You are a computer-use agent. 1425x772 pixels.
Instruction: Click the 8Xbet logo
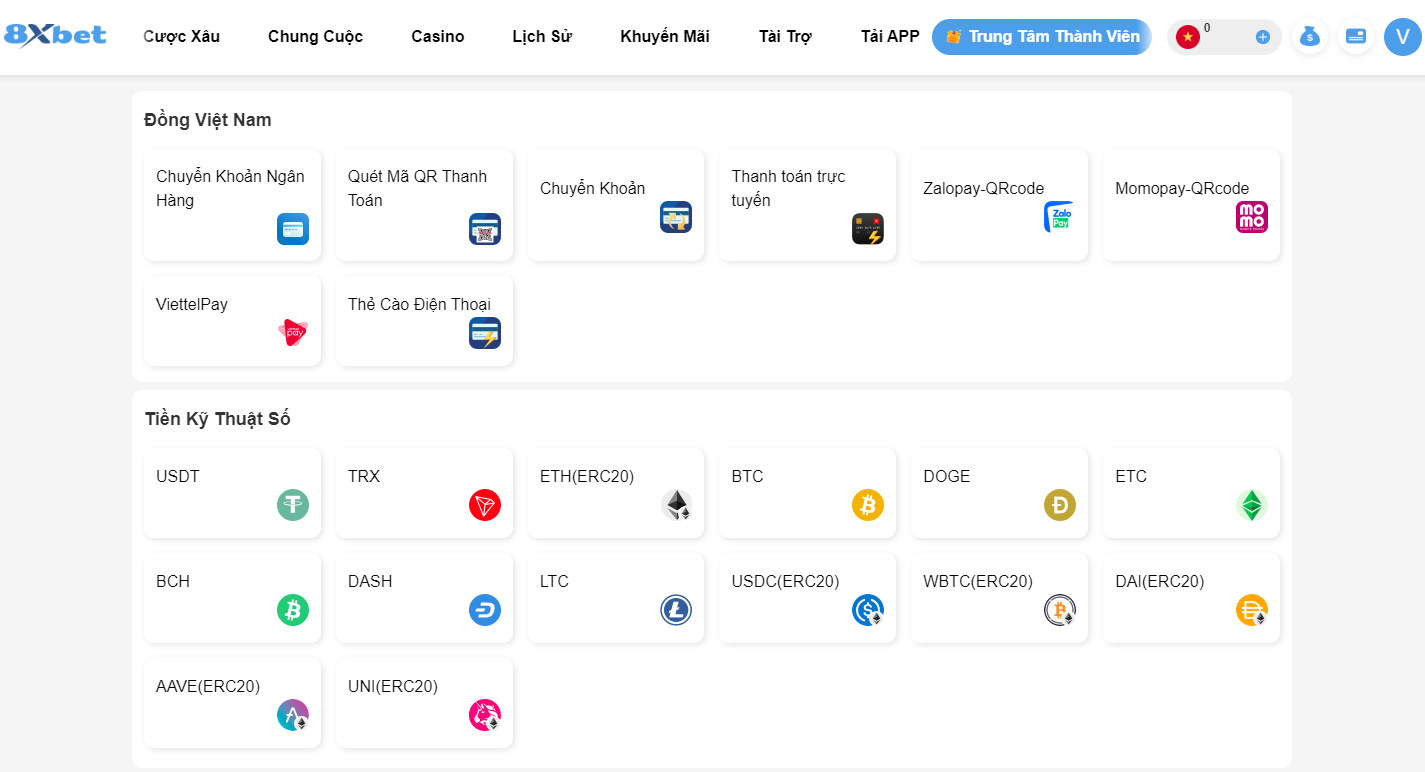point(56,35)
